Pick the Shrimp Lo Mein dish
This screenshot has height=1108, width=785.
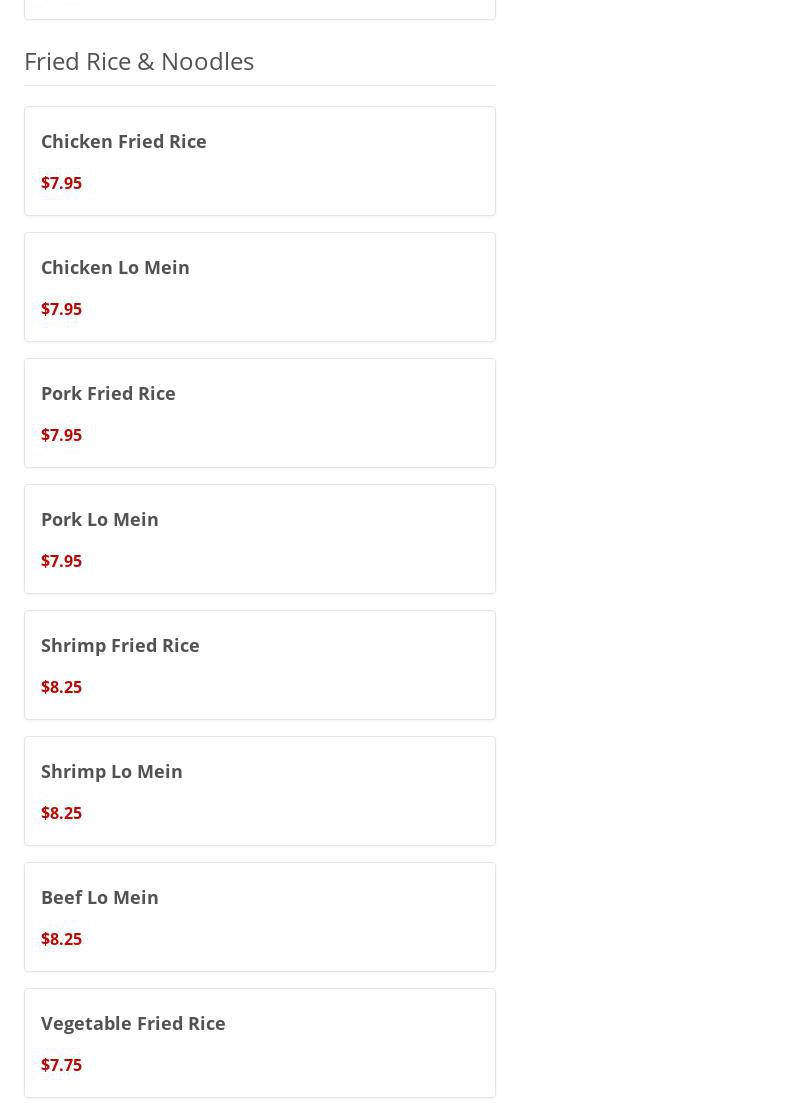(112, 771)
